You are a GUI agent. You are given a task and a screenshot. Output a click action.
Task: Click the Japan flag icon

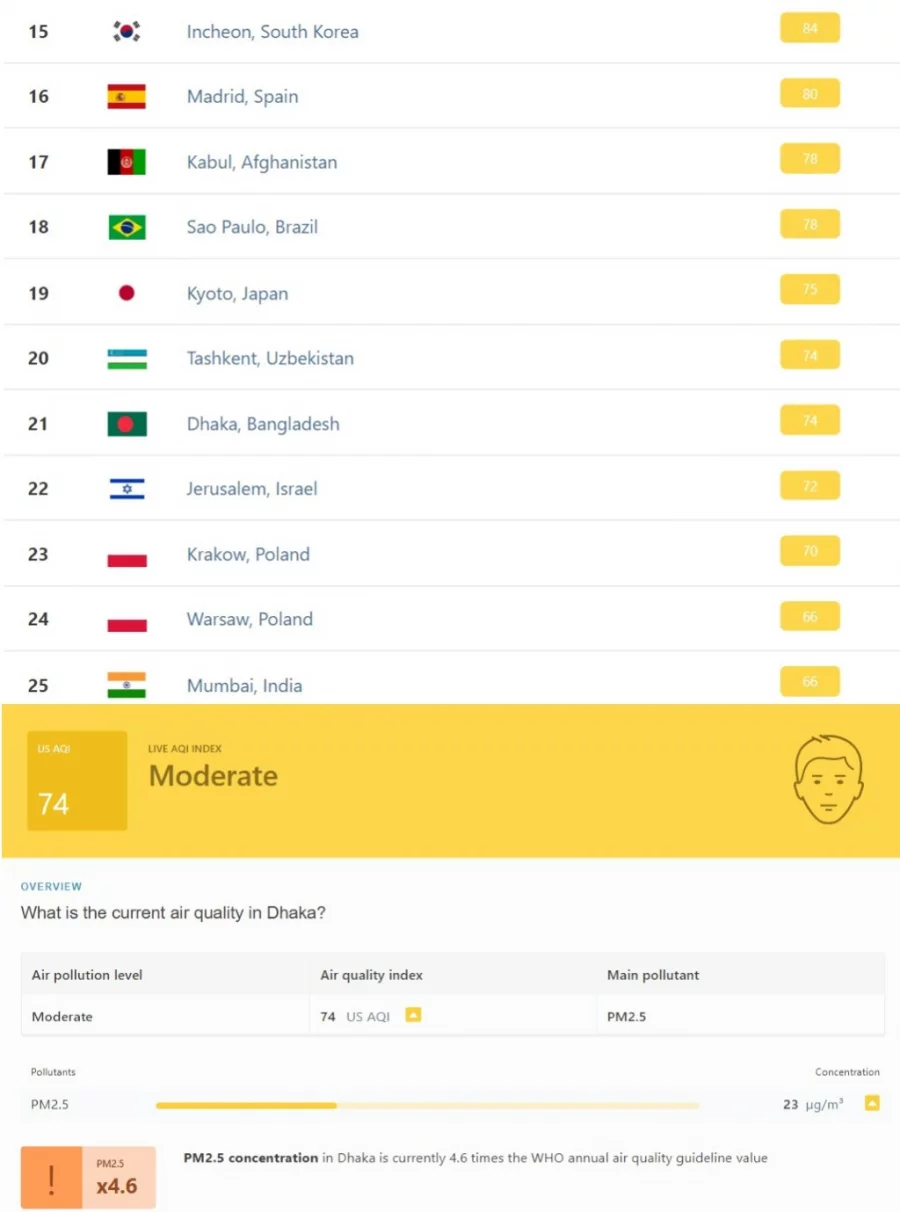coord(127,293)
